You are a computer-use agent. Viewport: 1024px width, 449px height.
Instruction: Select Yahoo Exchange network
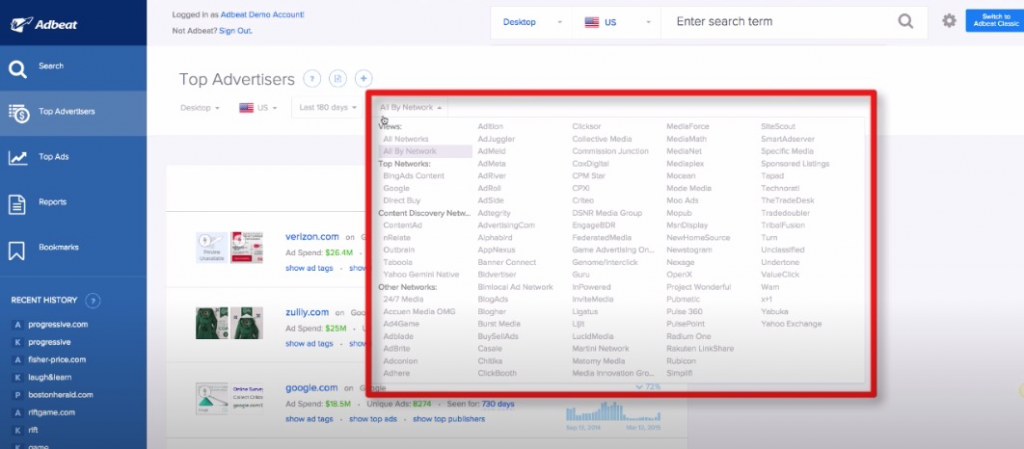click(x=791, y=324)
